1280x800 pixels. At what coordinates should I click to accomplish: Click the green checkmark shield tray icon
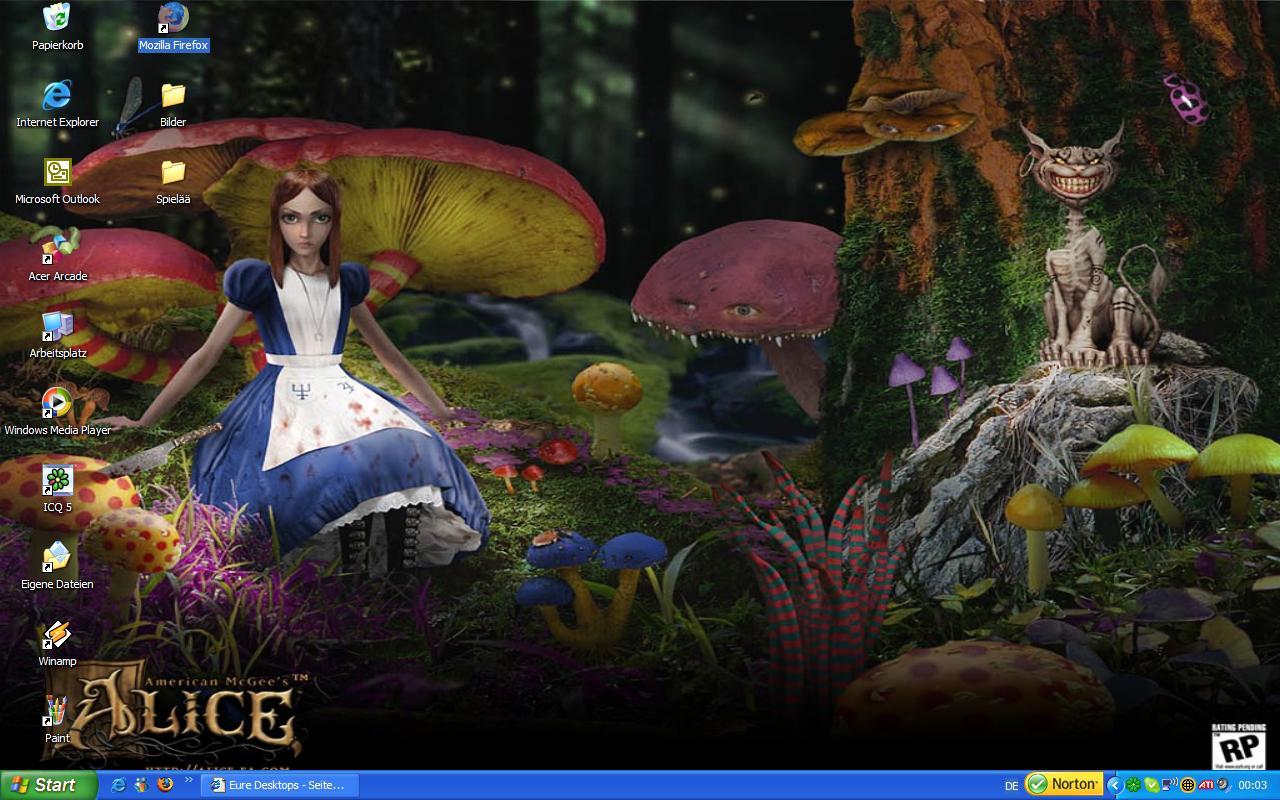(1151, 785)
